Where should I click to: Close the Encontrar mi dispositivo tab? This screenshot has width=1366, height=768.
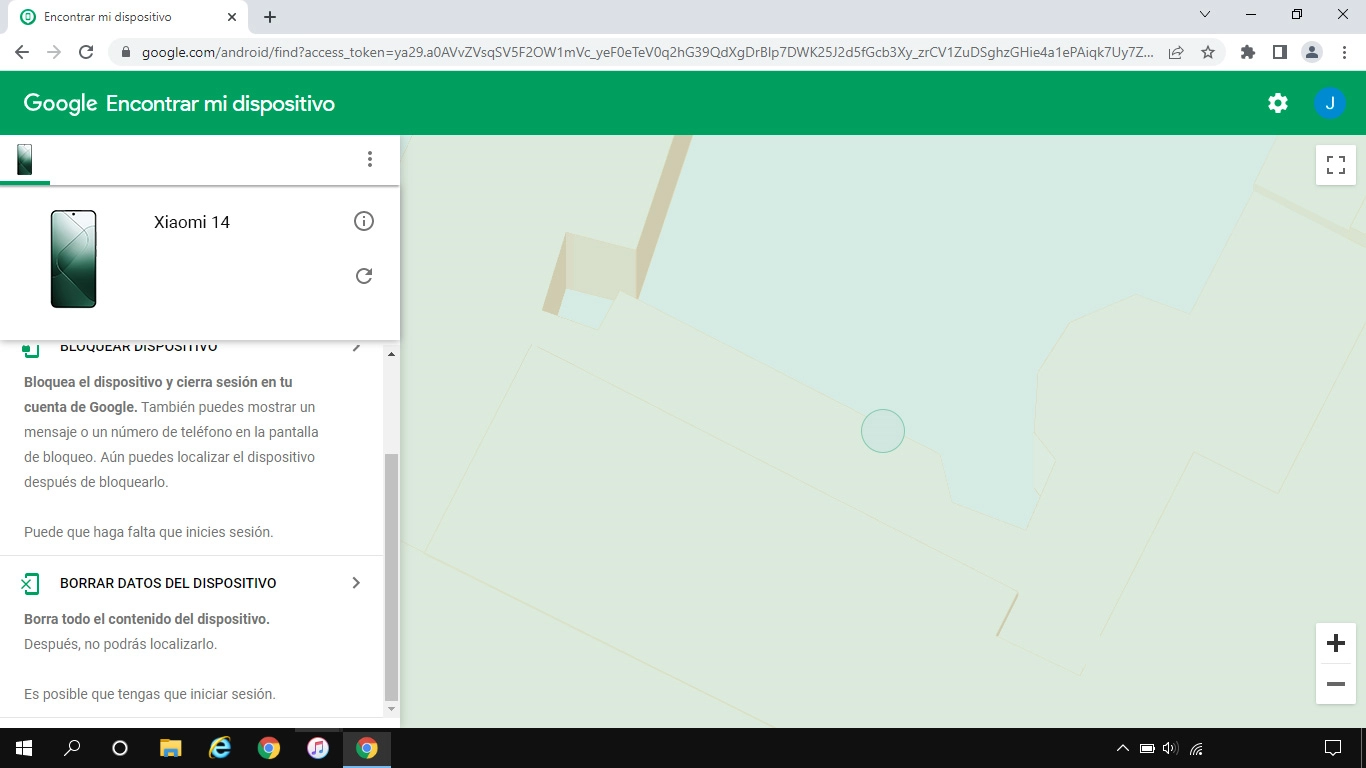pyautogui.click(x=232, y=17)
